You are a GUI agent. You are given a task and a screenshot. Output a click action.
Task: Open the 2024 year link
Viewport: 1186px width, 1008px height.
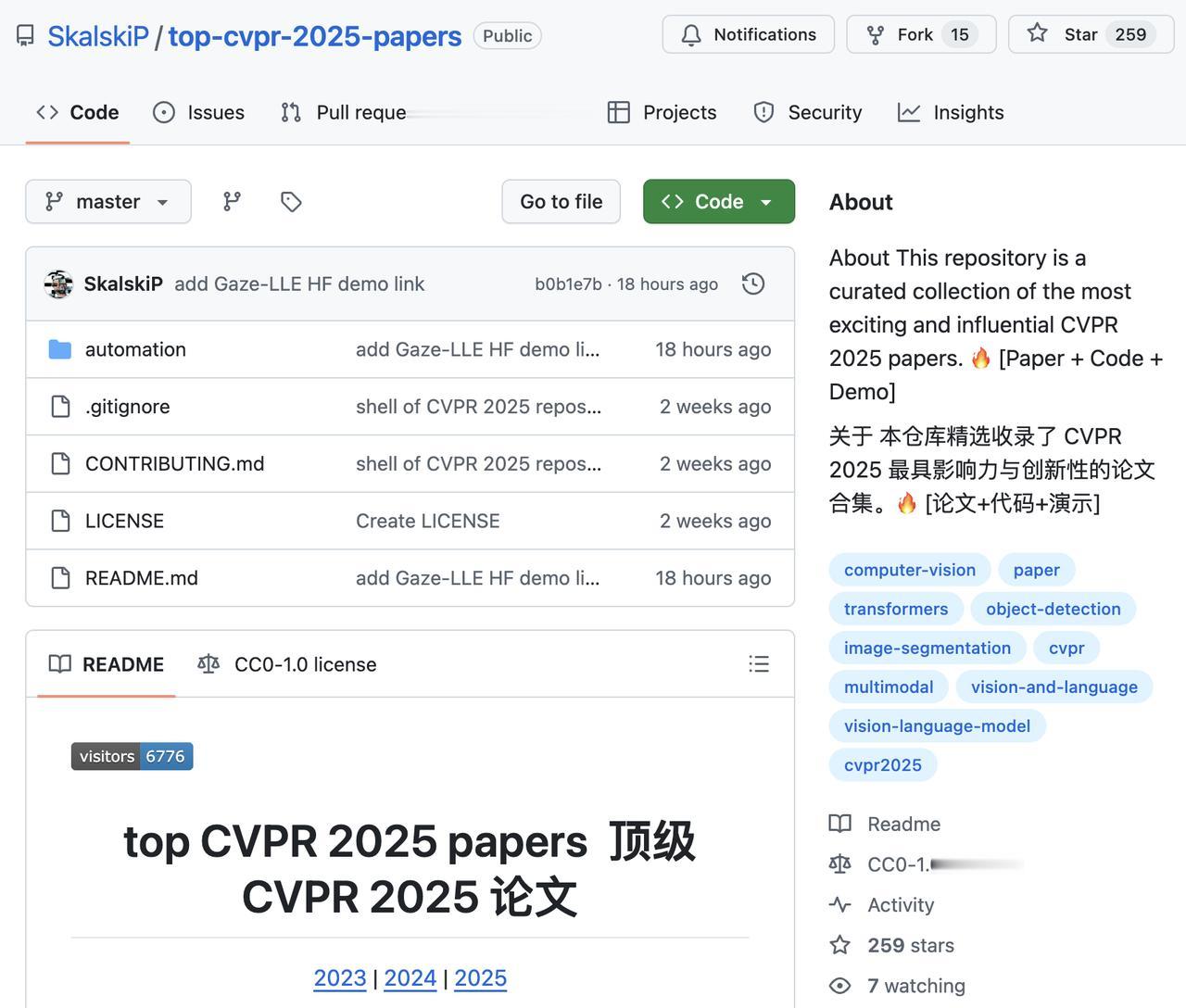[410, 978]
